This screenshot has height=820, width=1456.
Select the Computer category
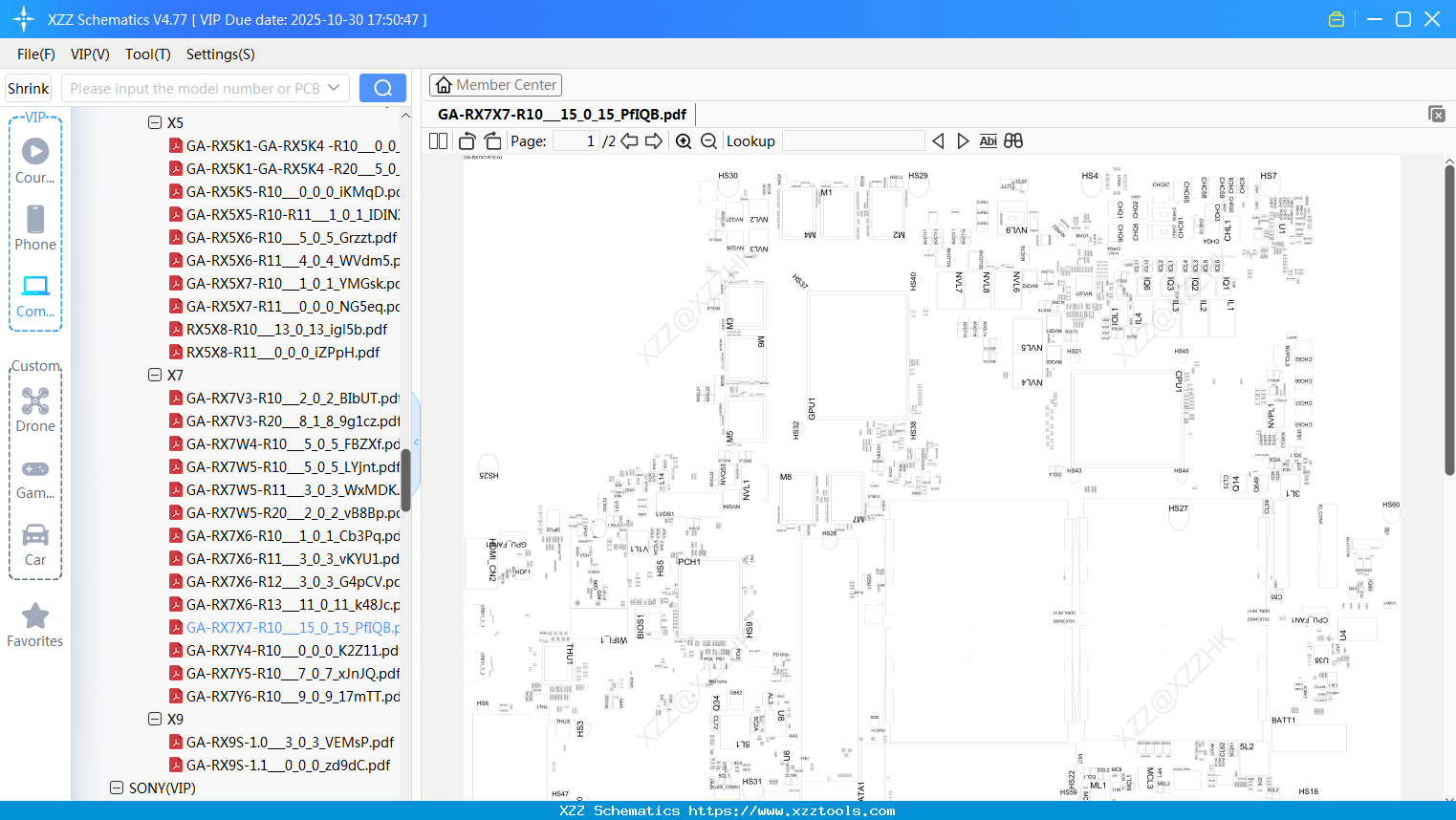tap(35, 295)
